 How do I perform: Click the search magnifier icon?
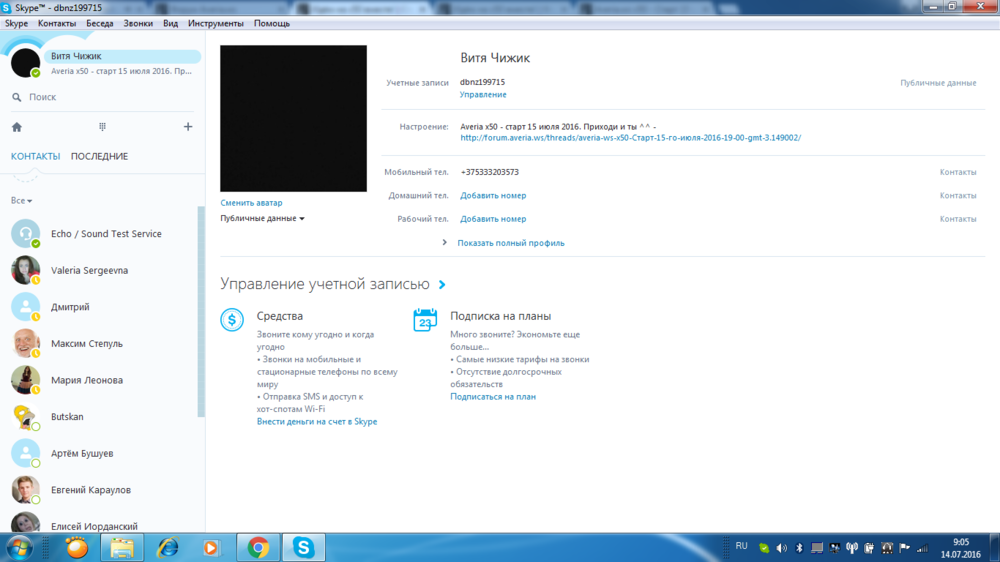pyautogui.click(x=17, y=97)
